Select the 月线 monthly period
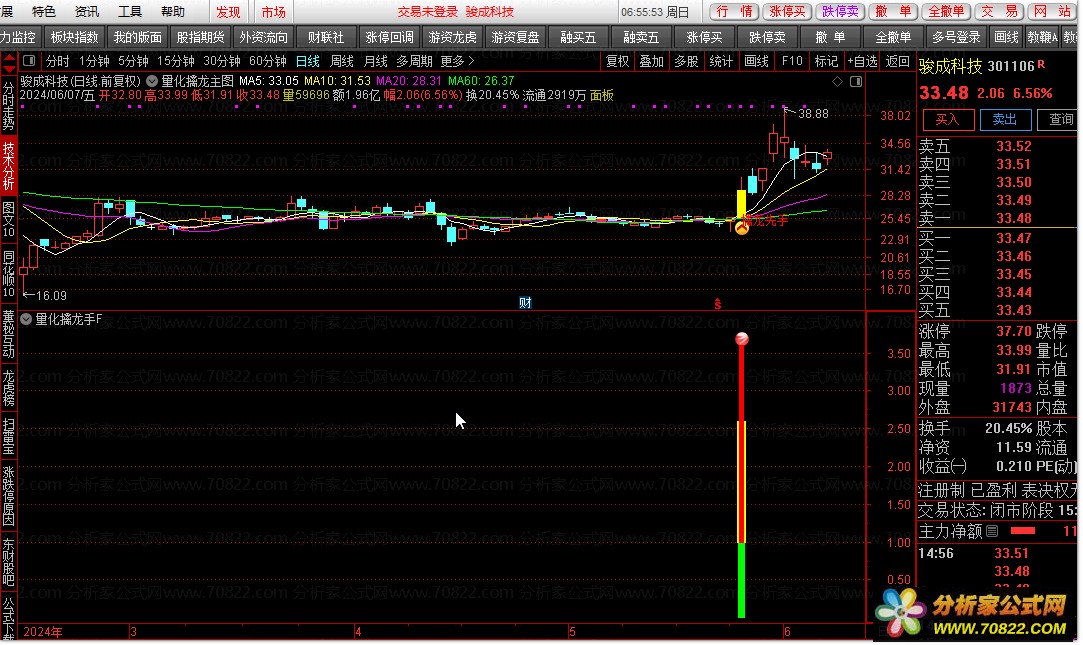Screen dimensions: 1083x645 pos(375,61)
